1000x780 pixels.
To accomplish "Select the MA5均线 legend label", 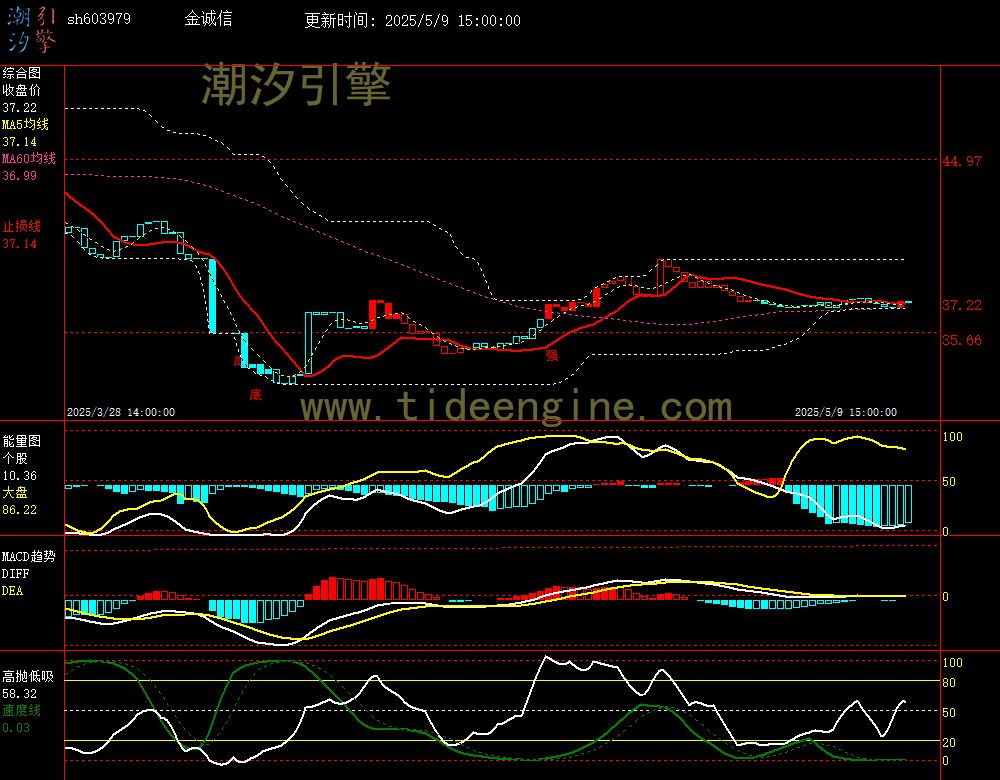I will point(26,124).
